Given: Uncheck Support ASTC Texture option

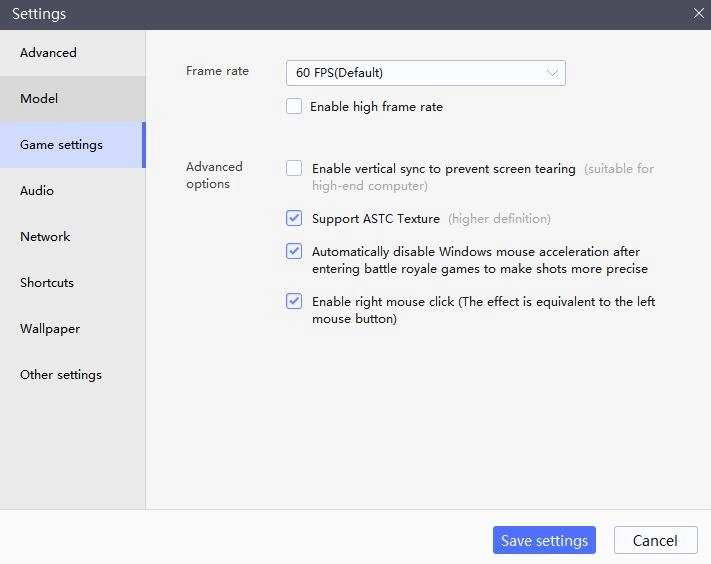Looking at the screenshot, I should point(294,218).
